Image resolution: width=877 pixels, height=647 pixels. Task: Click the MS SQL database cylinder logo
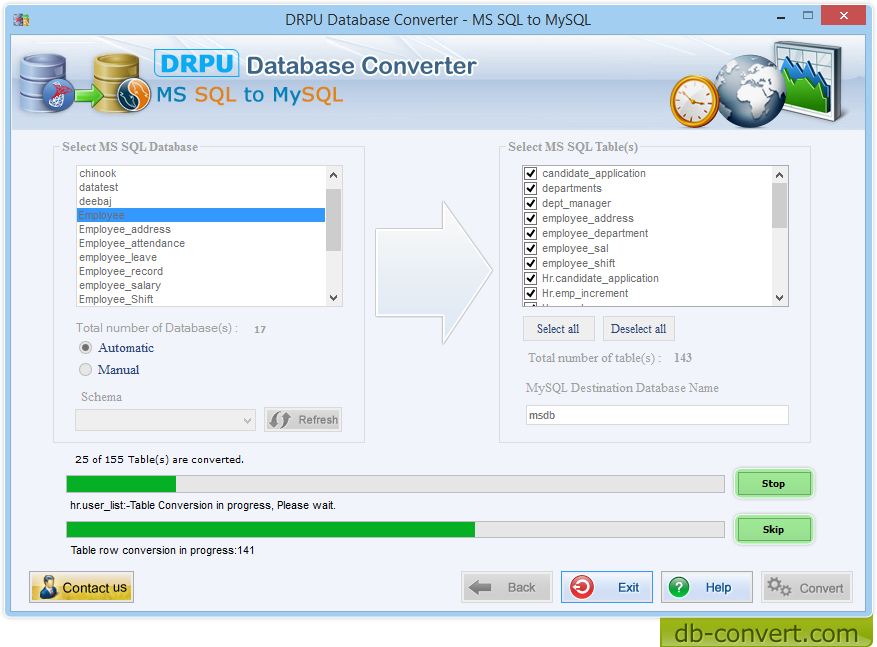[46, 83]
